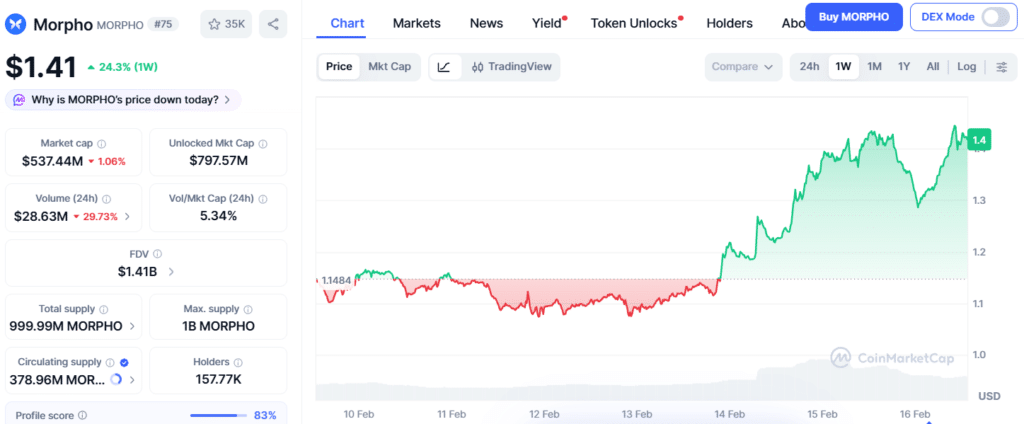
Task: Switch to line chart icon
Action: 444,67
